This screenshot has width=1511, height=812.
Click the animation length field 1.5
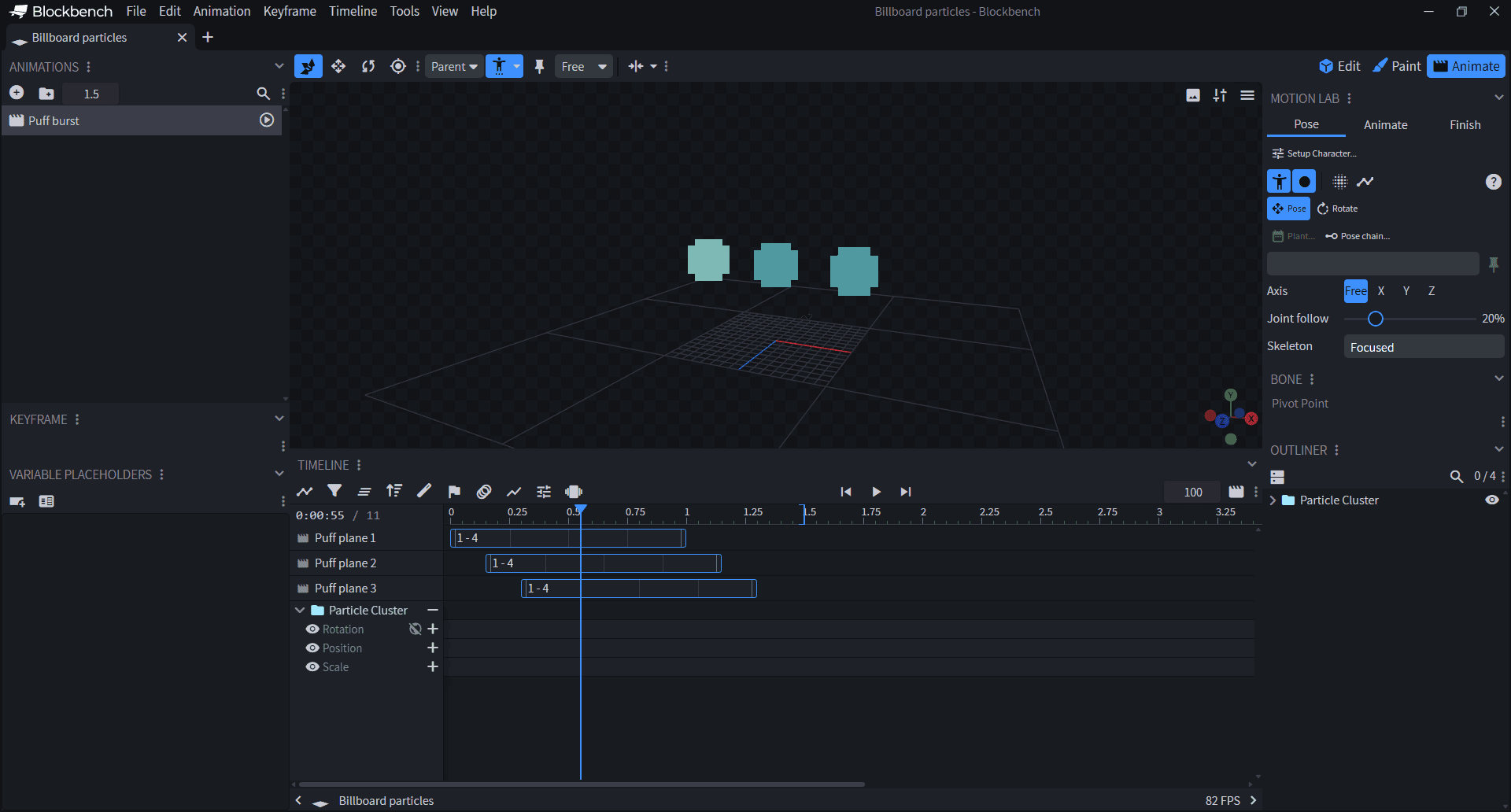pos(91,94)
